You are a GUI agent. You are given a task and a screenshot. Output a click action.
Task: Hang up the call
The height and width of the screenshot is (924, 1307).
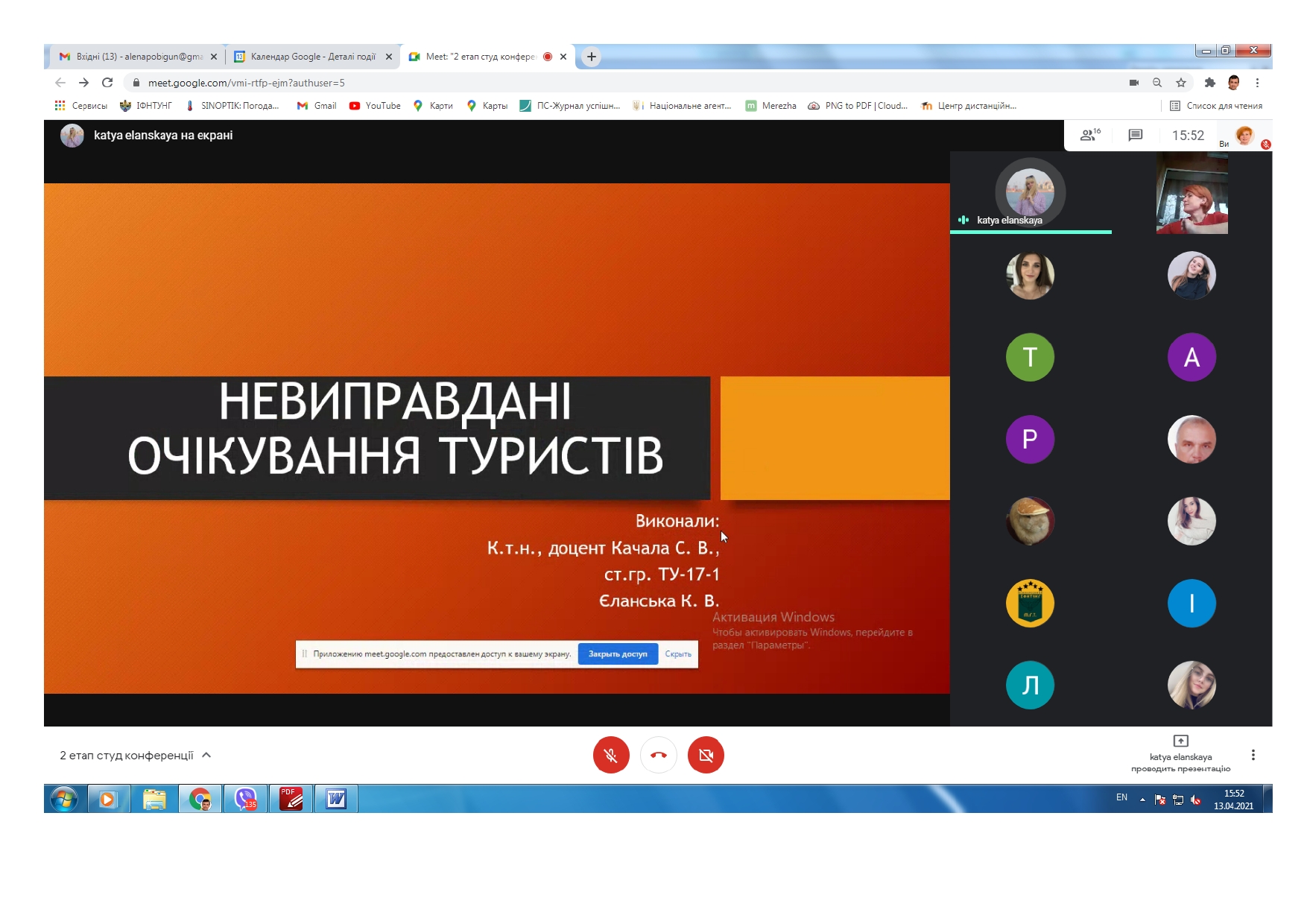[659, 755]
